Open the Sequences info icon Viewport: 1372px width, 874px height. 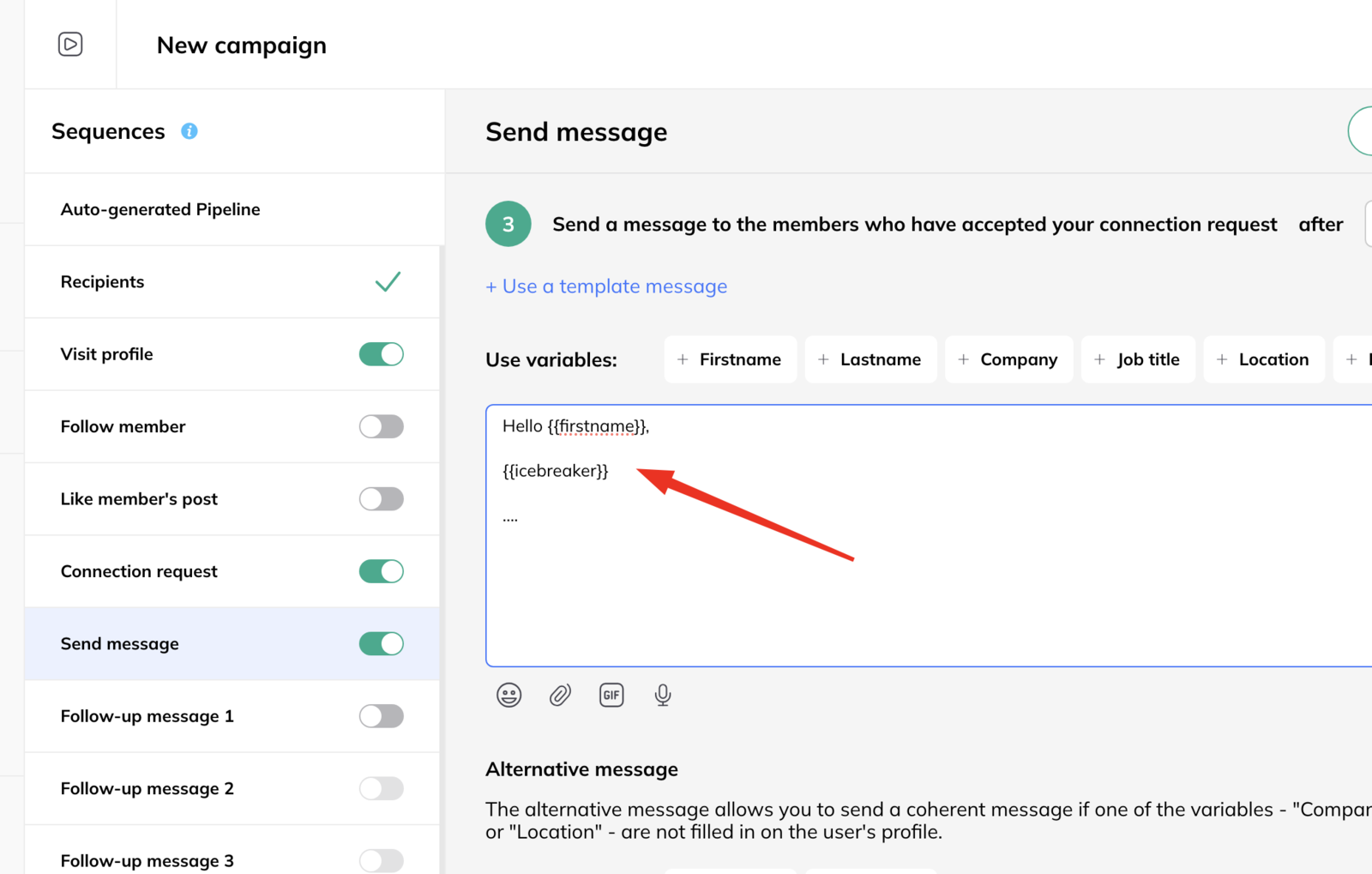point(190,131)
